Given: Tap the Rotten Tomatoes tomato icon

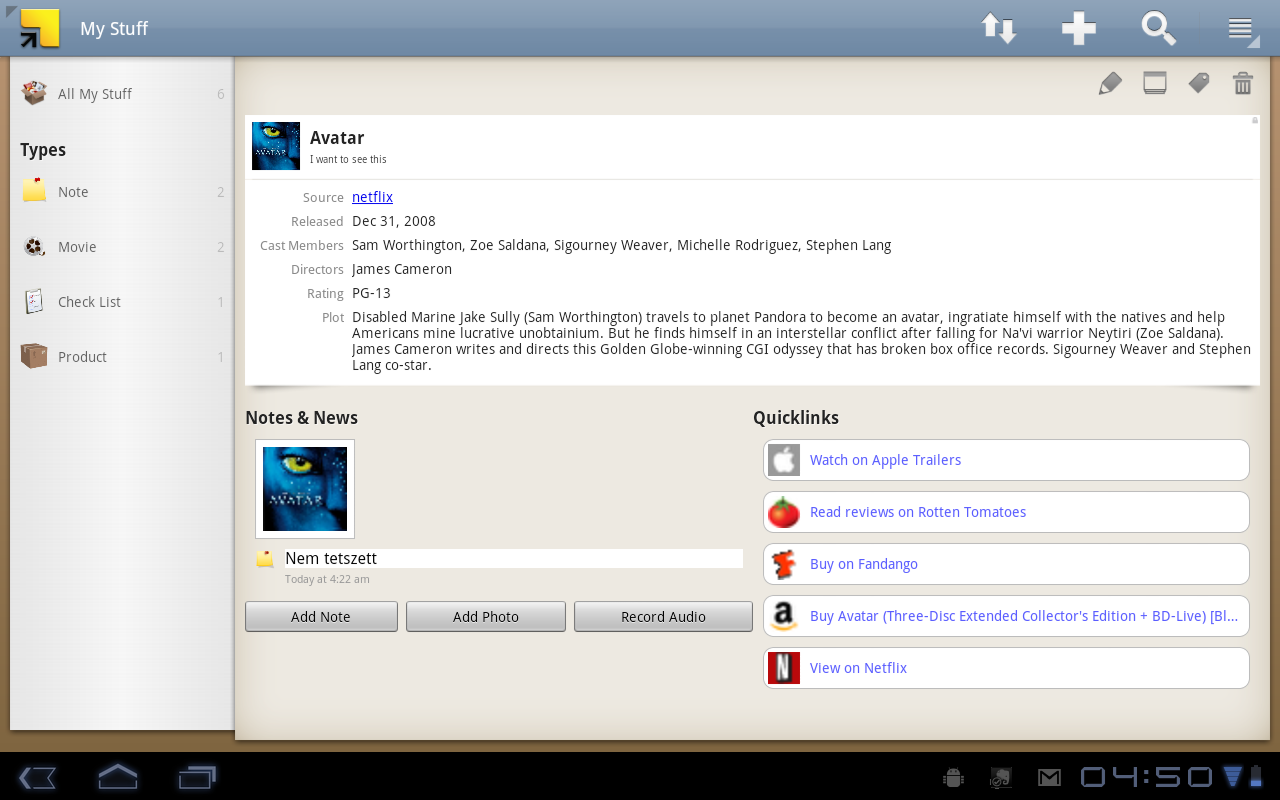Looking at the screenshot, I should [x=784, y=512].
